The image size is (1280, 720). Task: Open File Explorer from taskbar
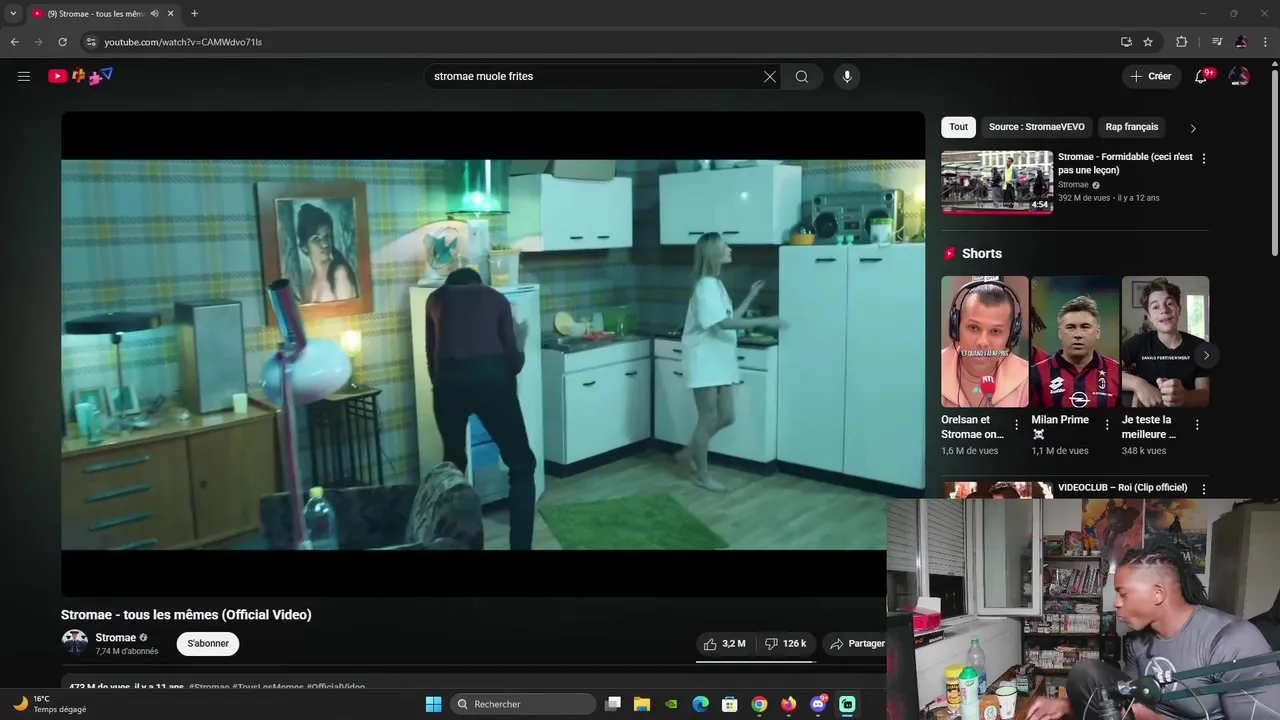(642, 704)
